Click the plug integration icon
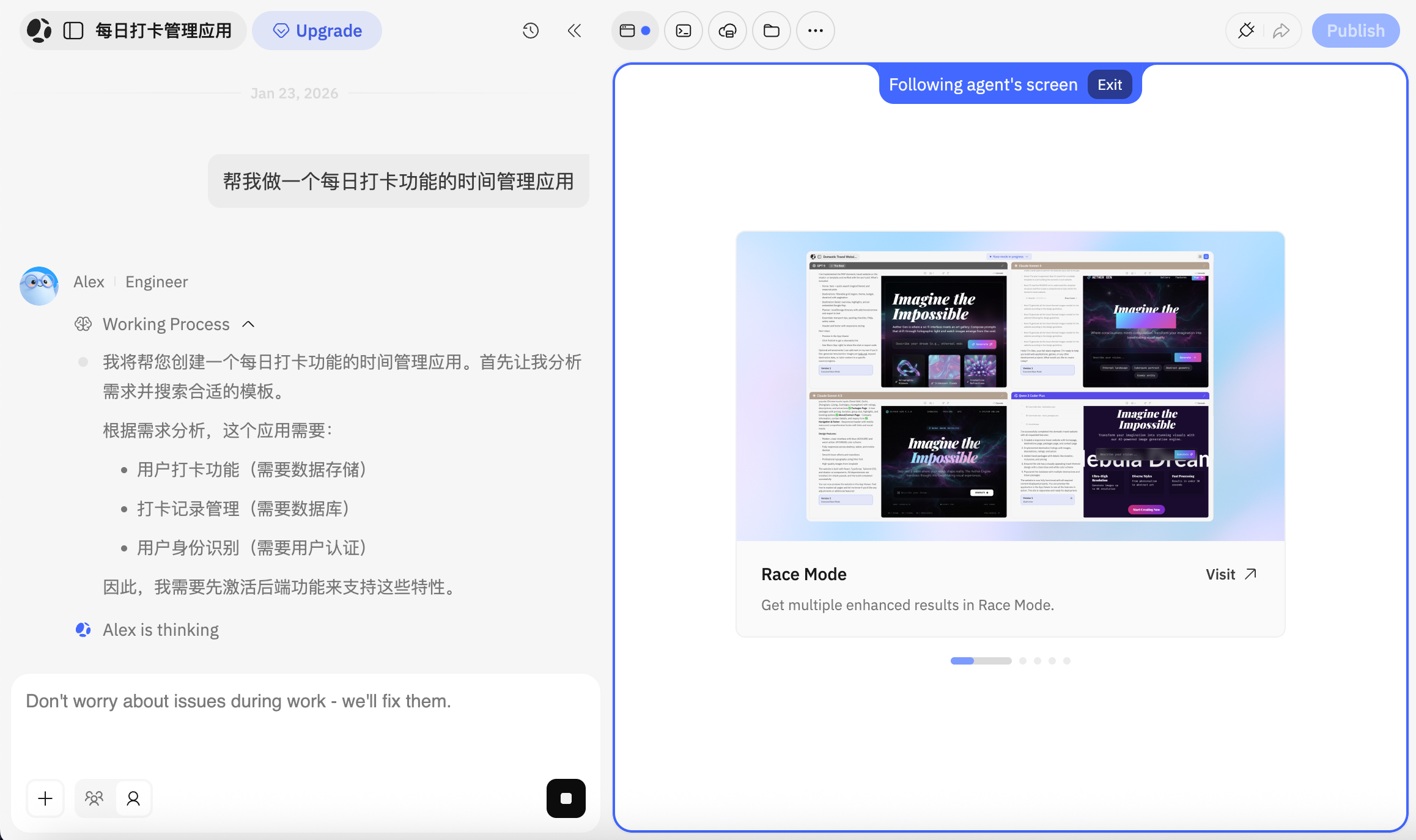Screen dimensions: 1416x840 point(1245,31)
